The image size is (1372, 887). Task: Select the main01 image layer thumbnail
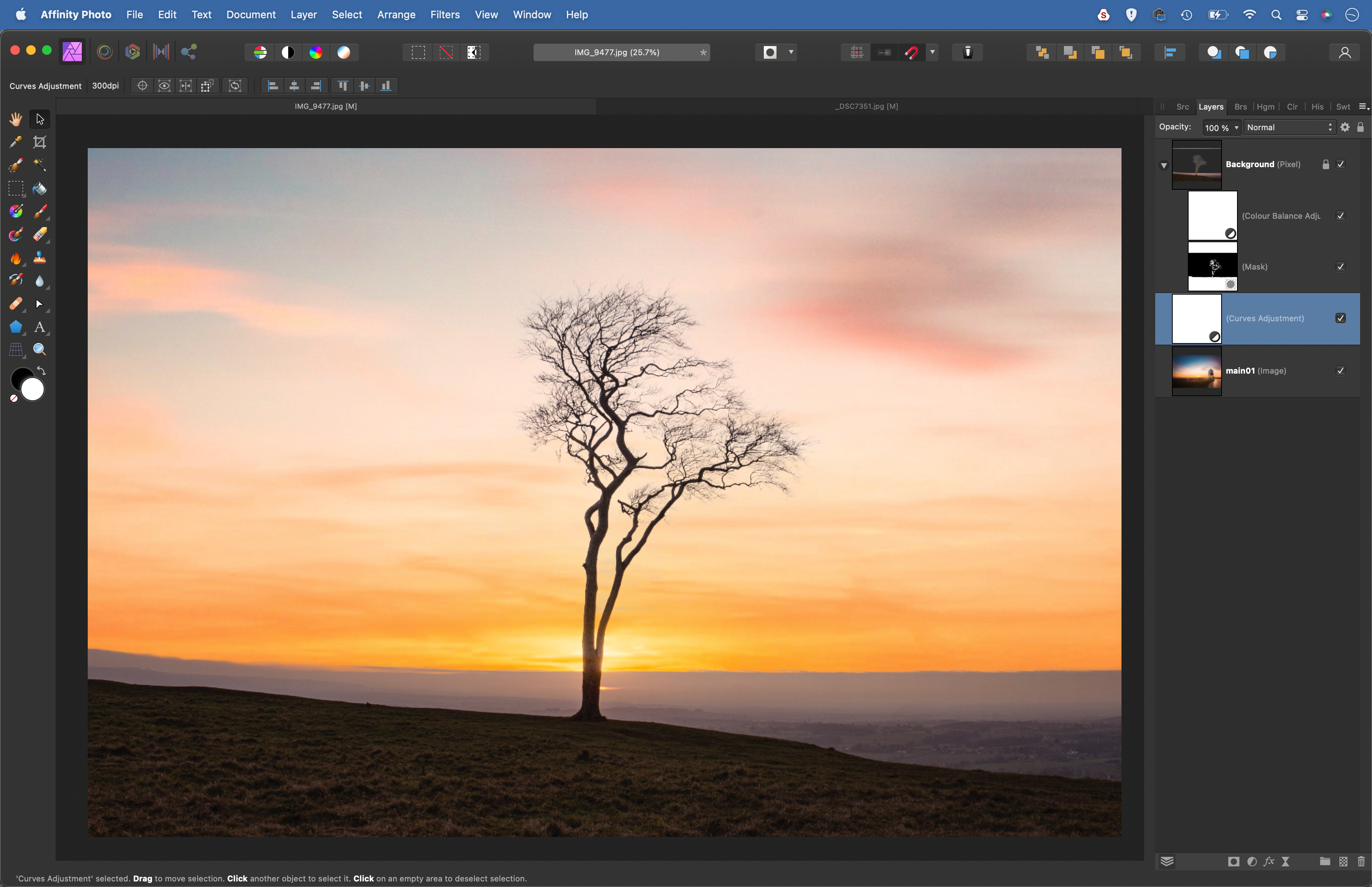tap(1197, 371)
